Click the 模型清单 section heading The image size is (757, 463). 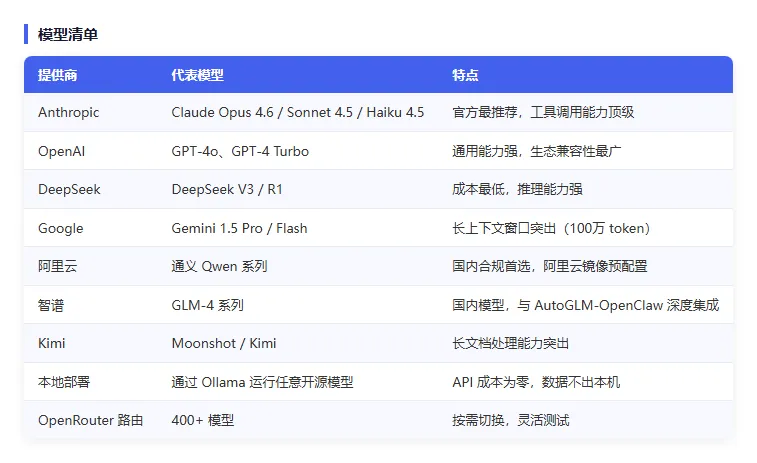click(x=68, y=35)
